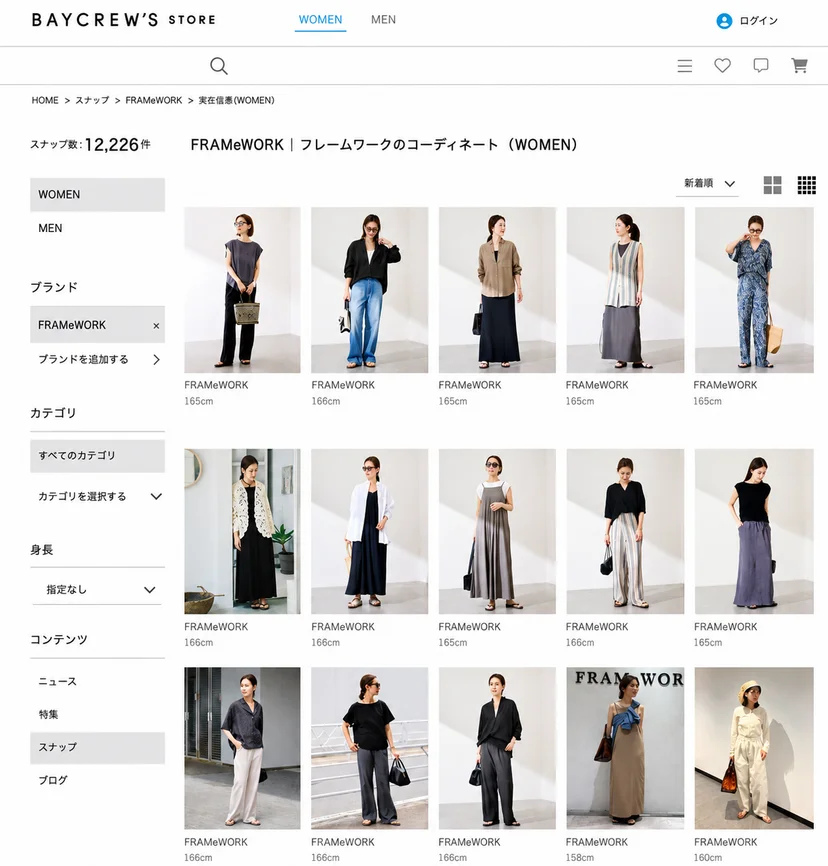Open snap with striped vest and gray skirt
This screenshot has height=866, width=828.
point(625,290)
